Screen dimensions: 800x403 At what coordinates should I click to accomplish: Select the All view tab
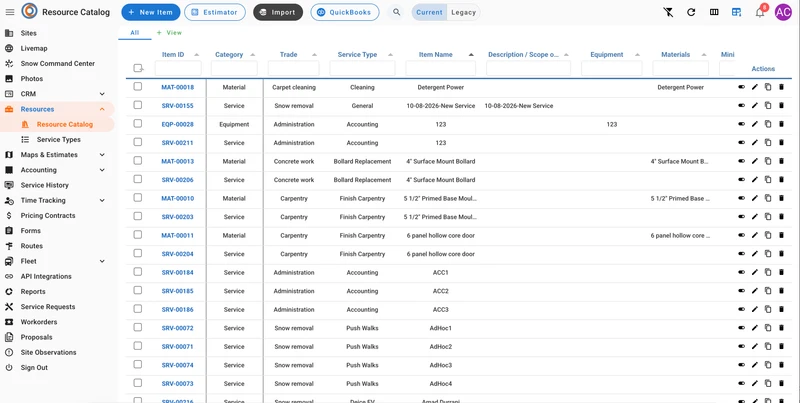135,33
